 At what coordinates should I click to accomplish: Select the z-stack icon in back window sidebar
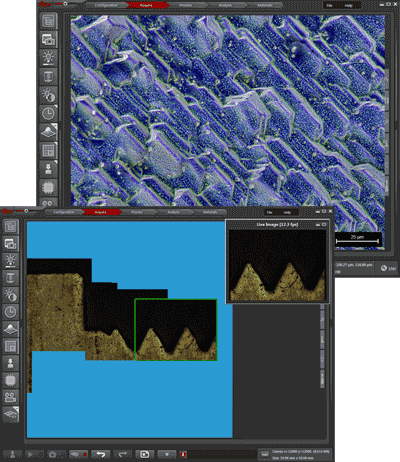(49, 77)
